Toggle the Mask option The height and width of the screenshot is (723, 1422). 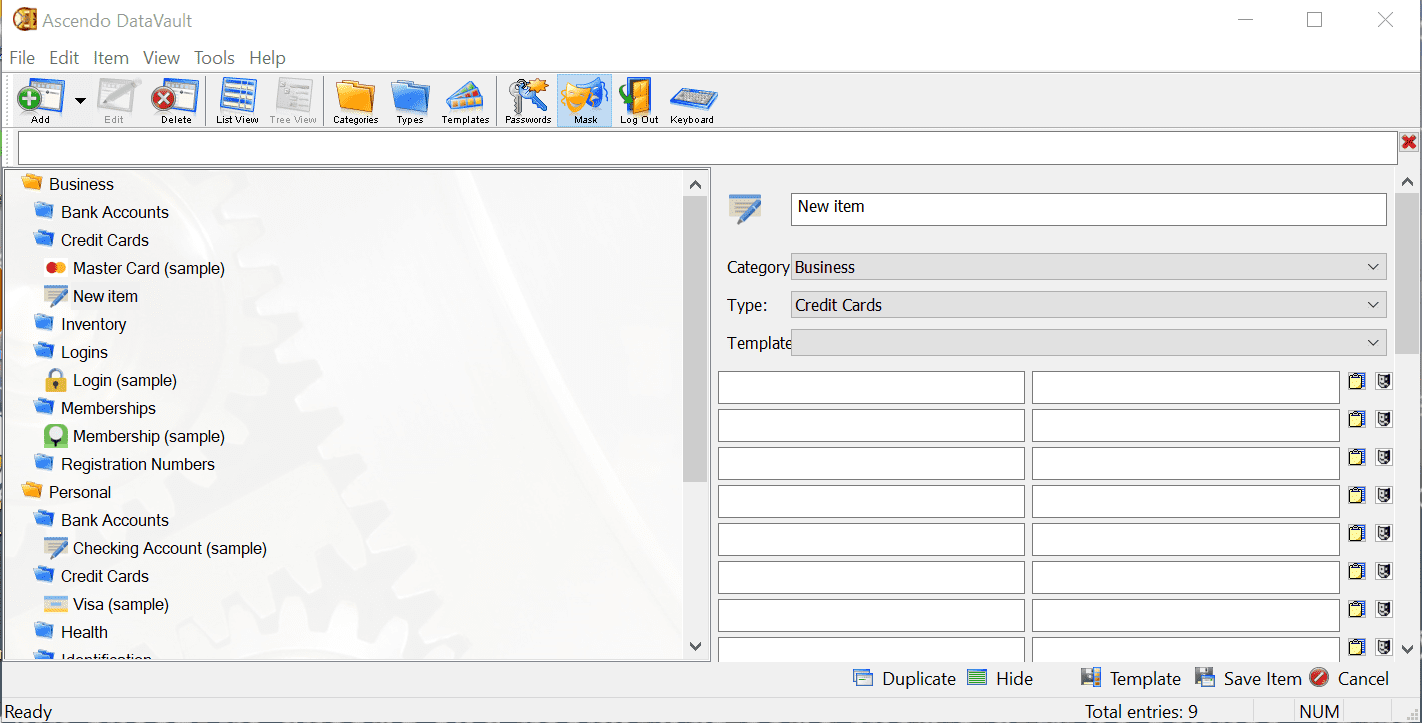pyautogui.click(x=585, y=101)
